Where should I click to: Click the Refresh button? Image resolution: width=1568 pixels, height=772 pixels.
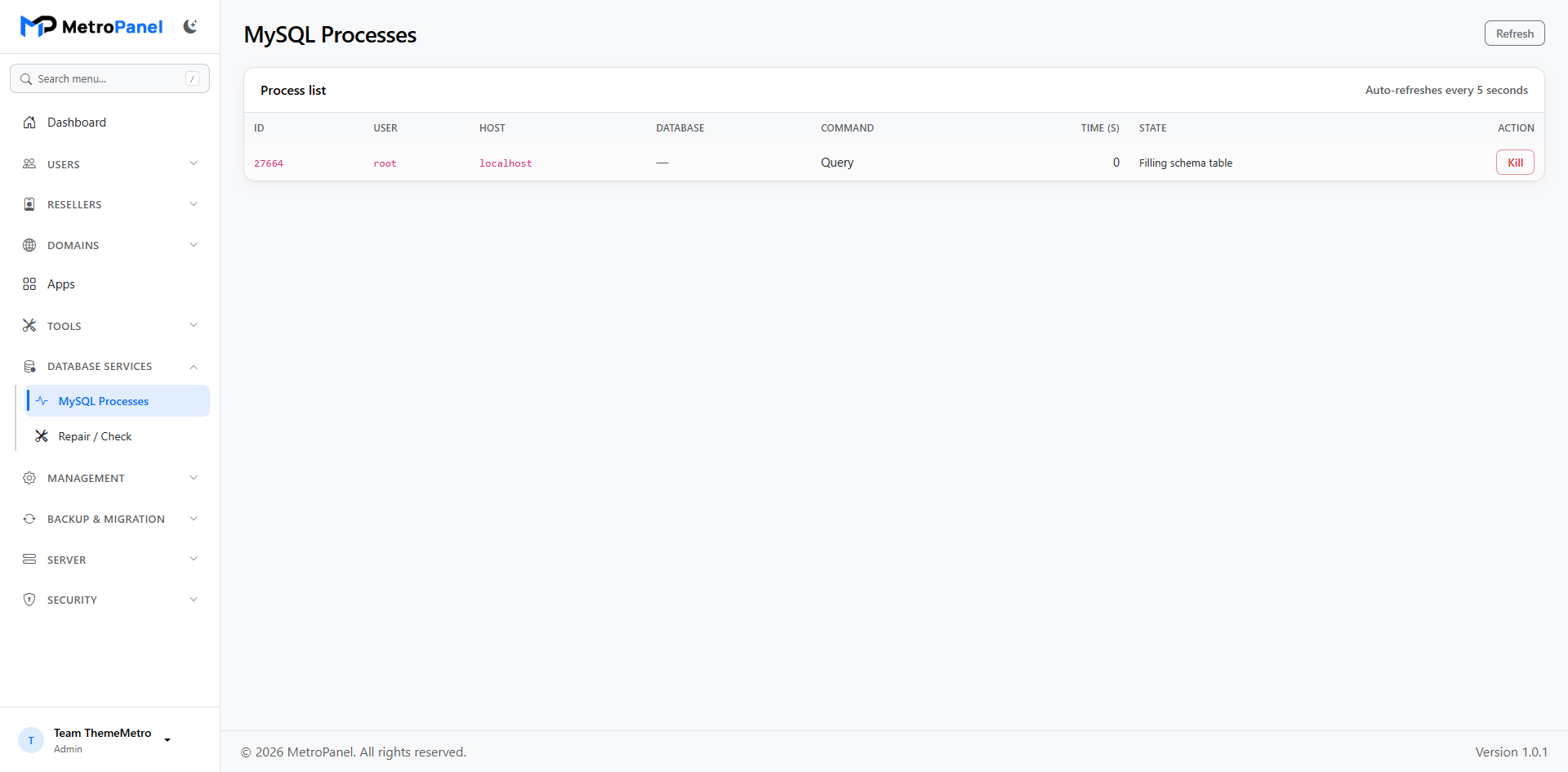click(x=1514, y=33)
